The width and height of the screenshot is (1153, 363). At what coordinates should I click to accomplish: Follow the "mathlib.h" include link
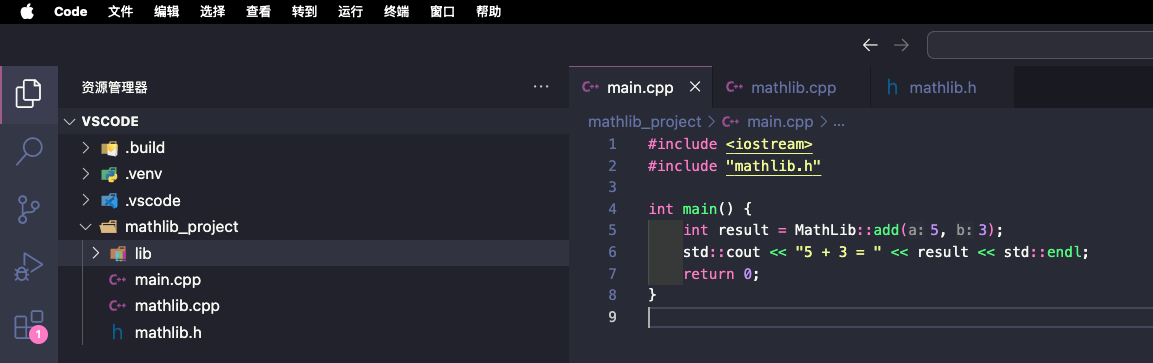[x=774, y=166]
